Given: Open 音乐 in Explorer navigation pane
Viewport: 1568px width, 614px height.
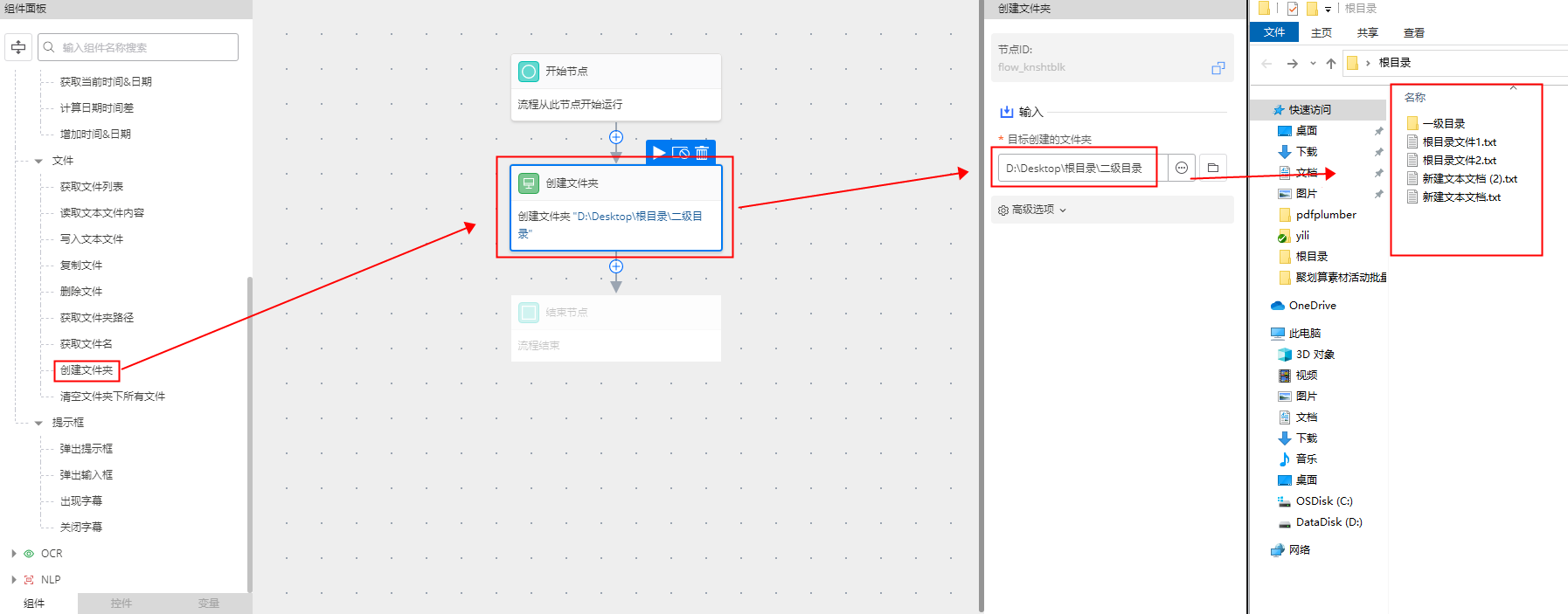Looking at the screenshot, I should pos(1306,459).
